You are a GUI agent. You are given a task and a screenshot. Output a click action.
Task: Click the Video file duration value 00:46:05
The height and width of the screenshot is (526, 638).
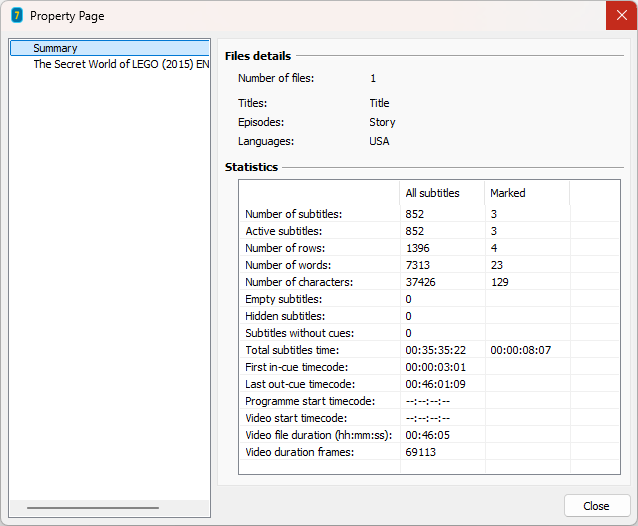[427, 435]
